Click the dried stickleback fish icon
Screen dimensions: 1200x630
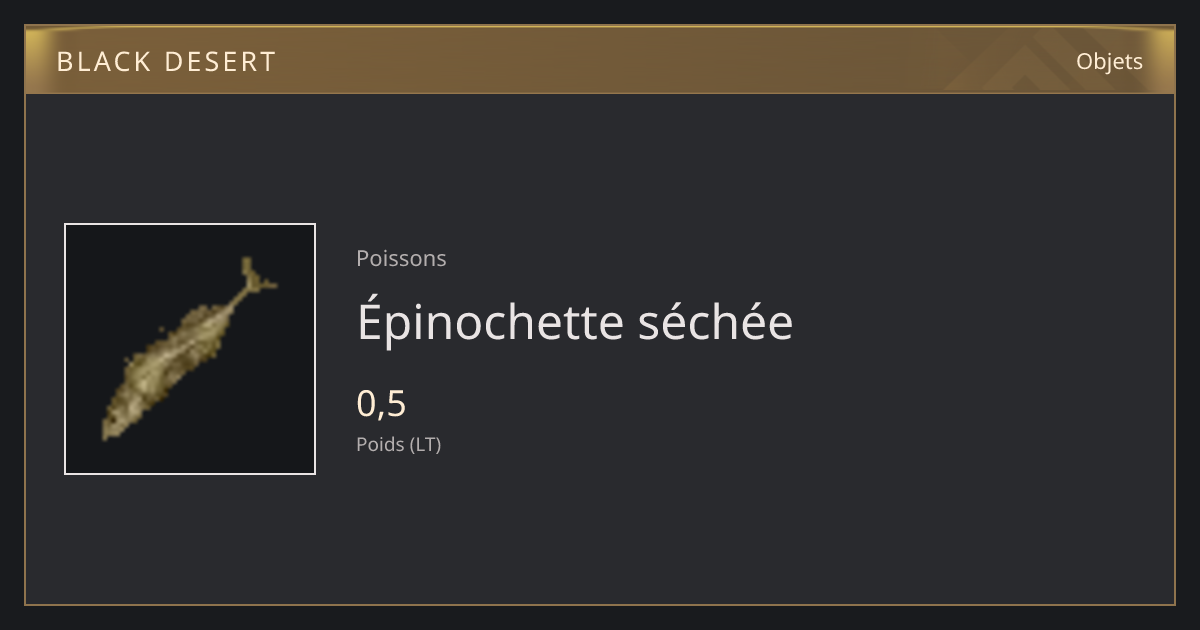189,349
